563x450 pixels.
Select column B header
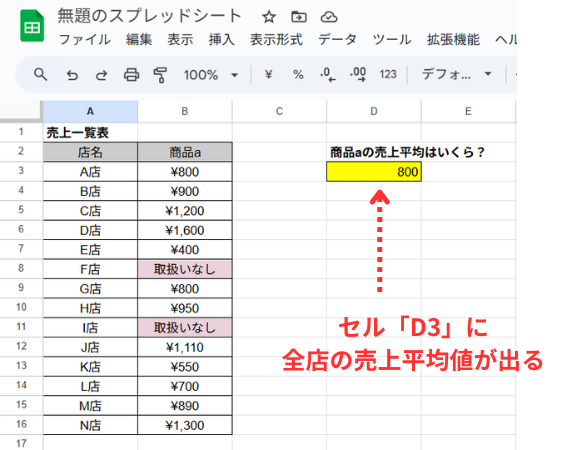[185, 111]
